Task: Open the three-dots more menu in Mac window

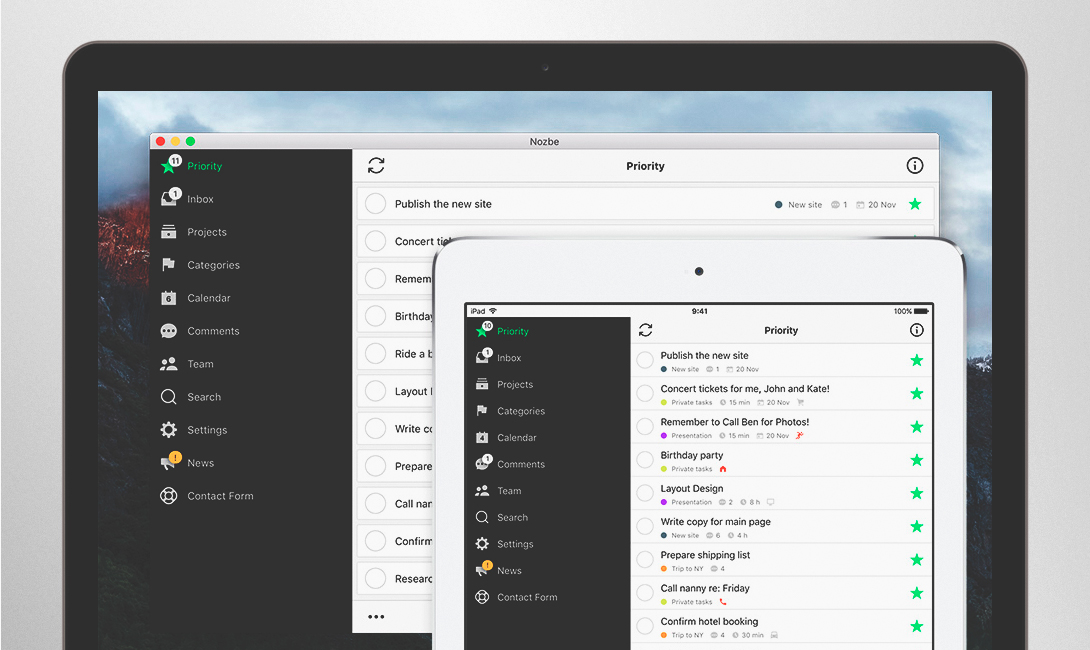Action: point(376,617)
